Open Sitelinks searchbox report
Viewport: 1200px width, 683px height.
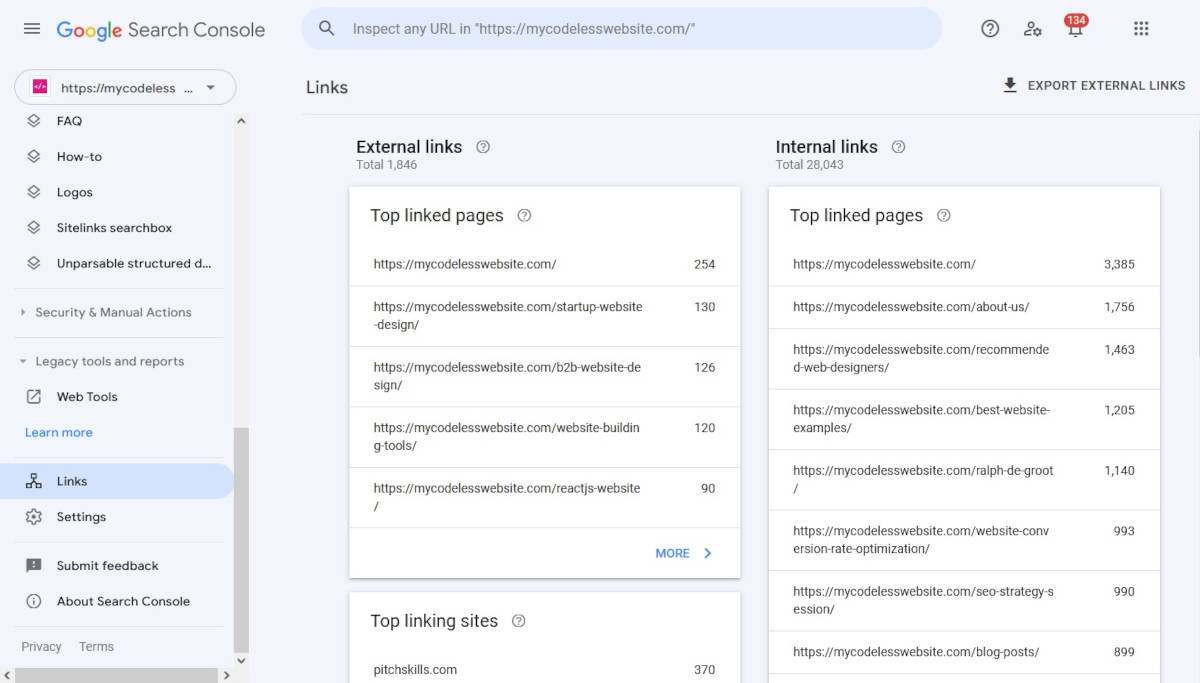pos(114,228)
